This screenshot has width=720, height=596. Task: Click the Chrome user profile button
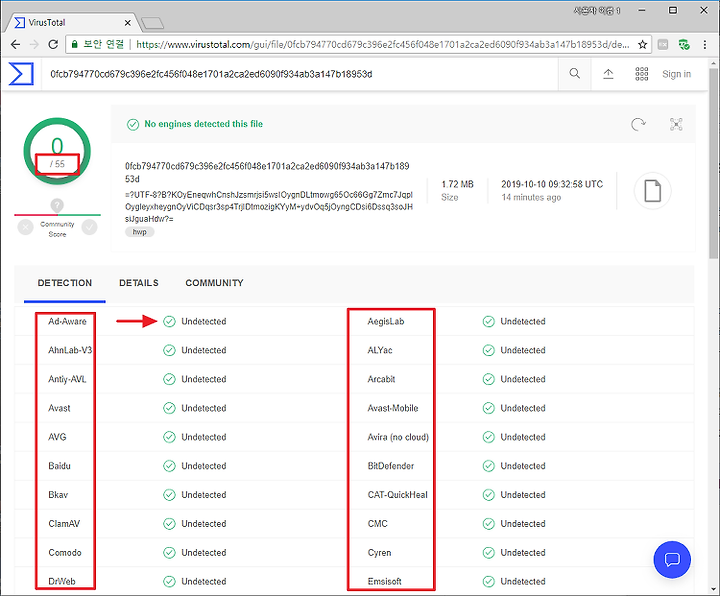click(597, 11)
